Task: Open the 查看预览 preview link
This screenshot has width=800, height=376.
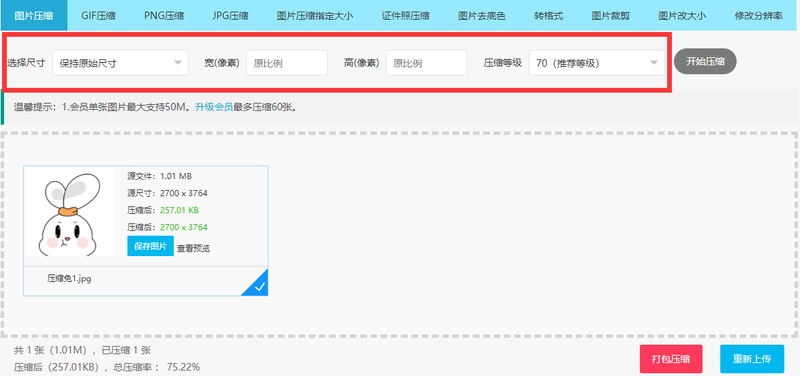Action: (x=193, y=248)
